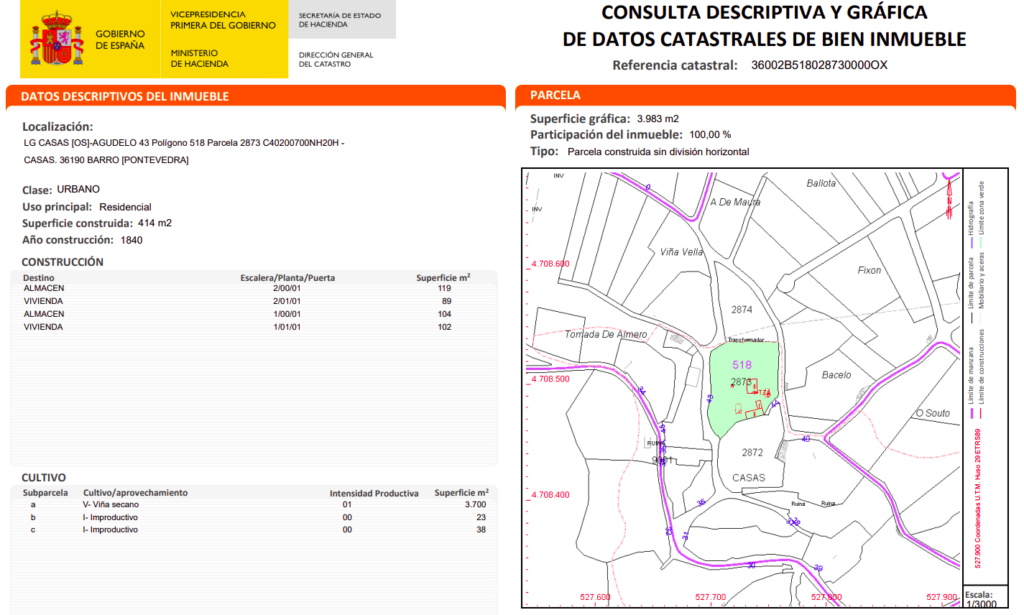Click 'VICEPRESIDENCIA PRIMERA DEL GOBIERNO' text
This screenshot has width=1024, height=615.
coord(223,20)
